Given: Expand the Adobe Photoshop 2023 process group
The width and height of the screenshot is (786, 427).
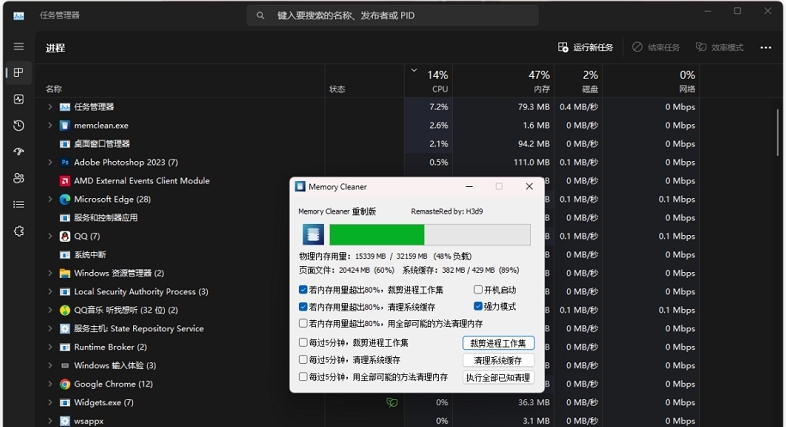Looking at the screenshot, I should 49,162.
